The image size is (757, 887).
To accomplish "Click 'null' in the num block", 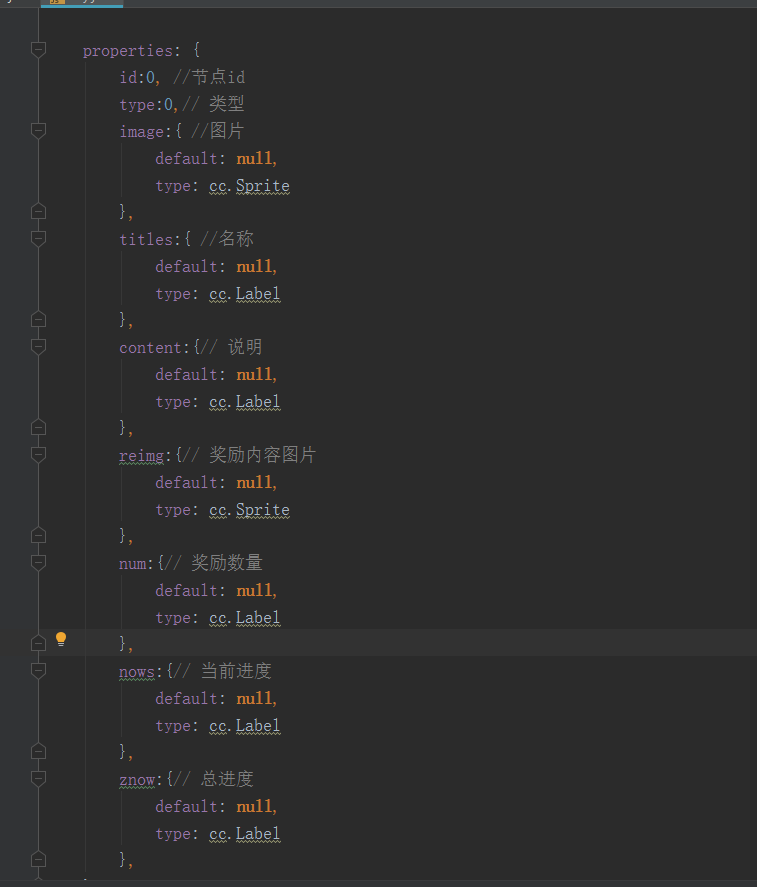I will click(x=254, y=591).
